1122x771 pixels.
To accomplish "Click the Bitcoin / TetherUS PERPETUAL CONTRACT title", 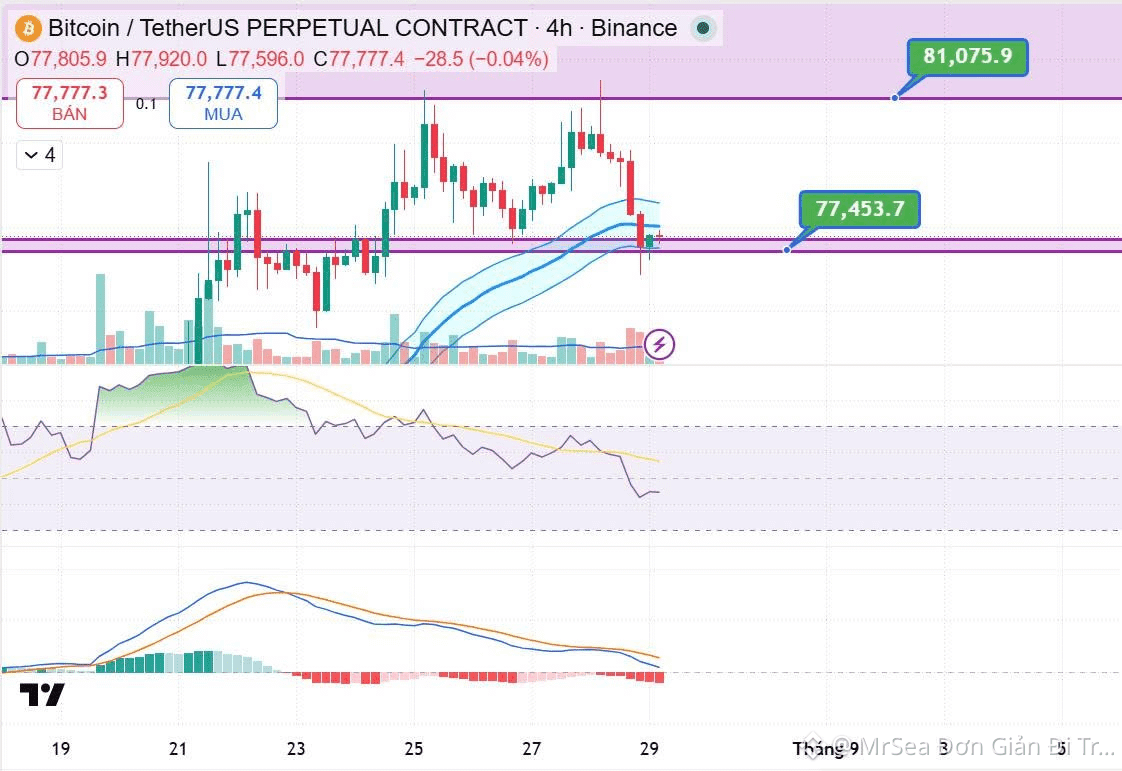I will (288, 28).
